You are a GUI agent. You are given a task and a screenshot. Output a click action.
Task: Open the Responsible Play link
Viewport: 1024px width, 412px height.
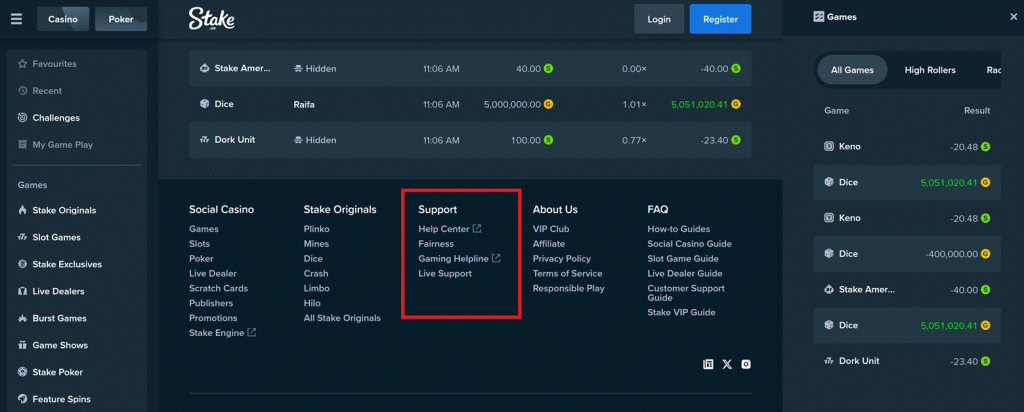[568, 289]
